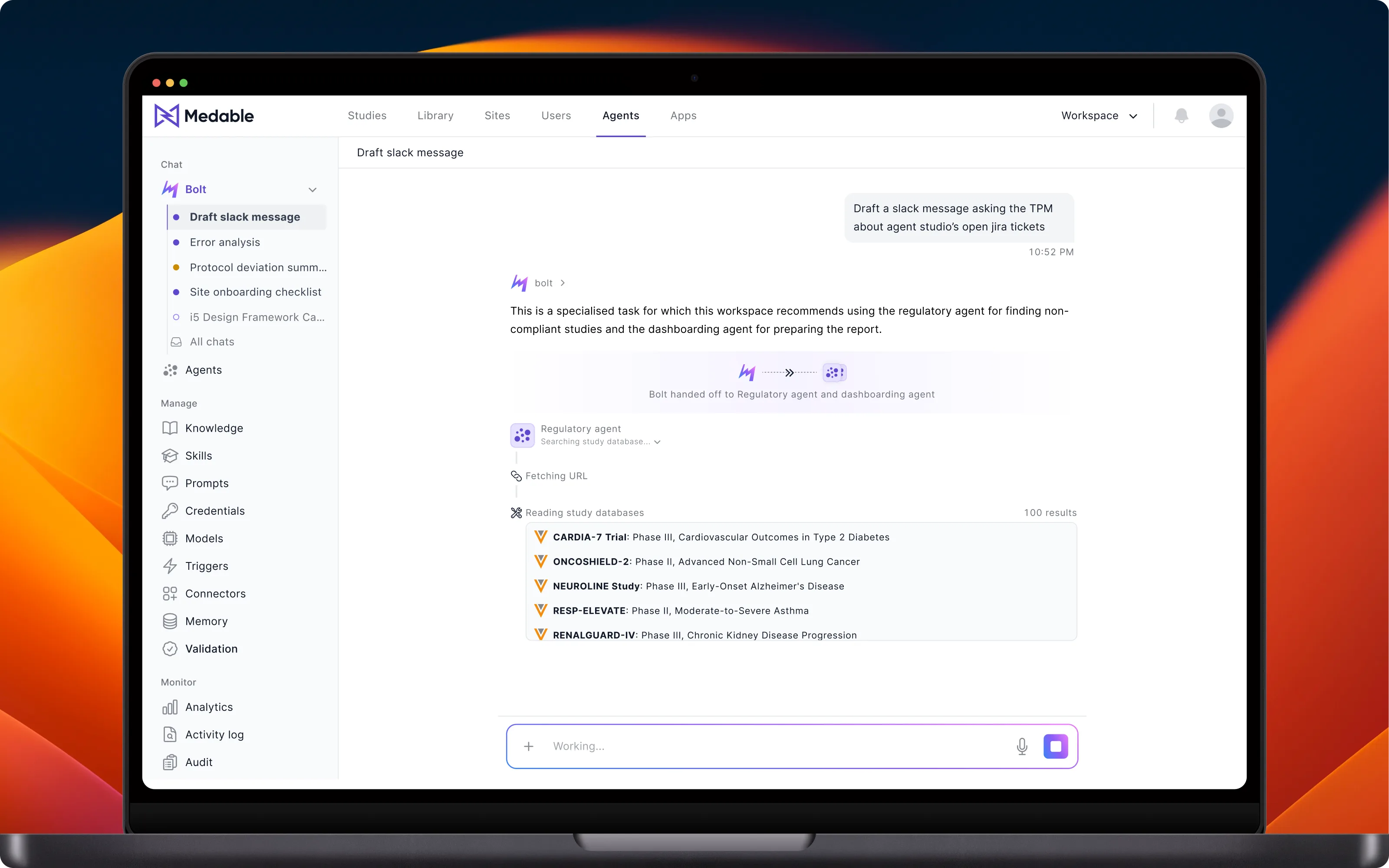Open the Activity log
This screenshot has width=1389, height=868.
click(203, 735)
